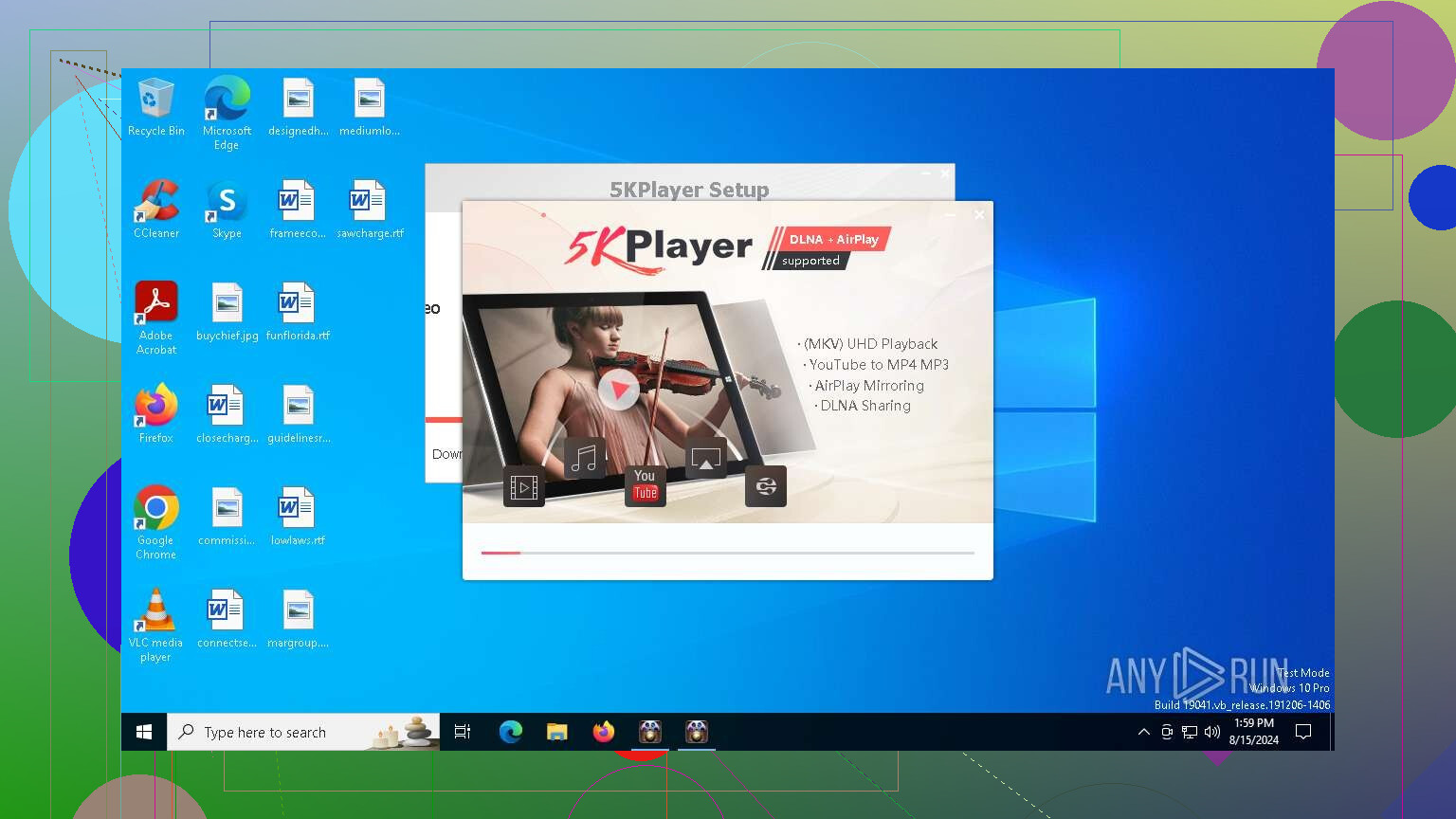
Task: Click the video film strip icon
Action: [x=523, y=487]
